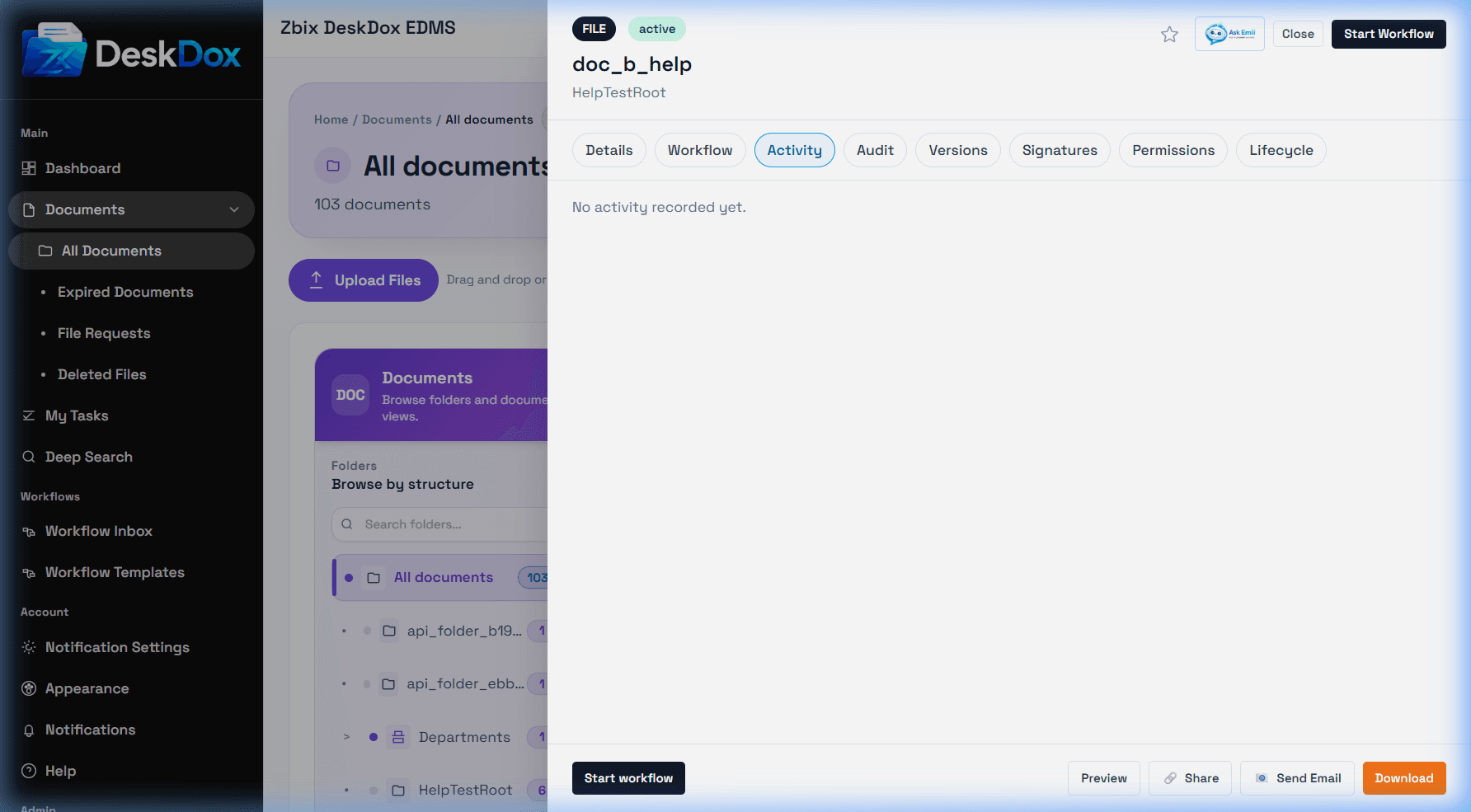Click the Dashboard grid icon
This screenshot has width=1471, height=812.
[29, 168]
